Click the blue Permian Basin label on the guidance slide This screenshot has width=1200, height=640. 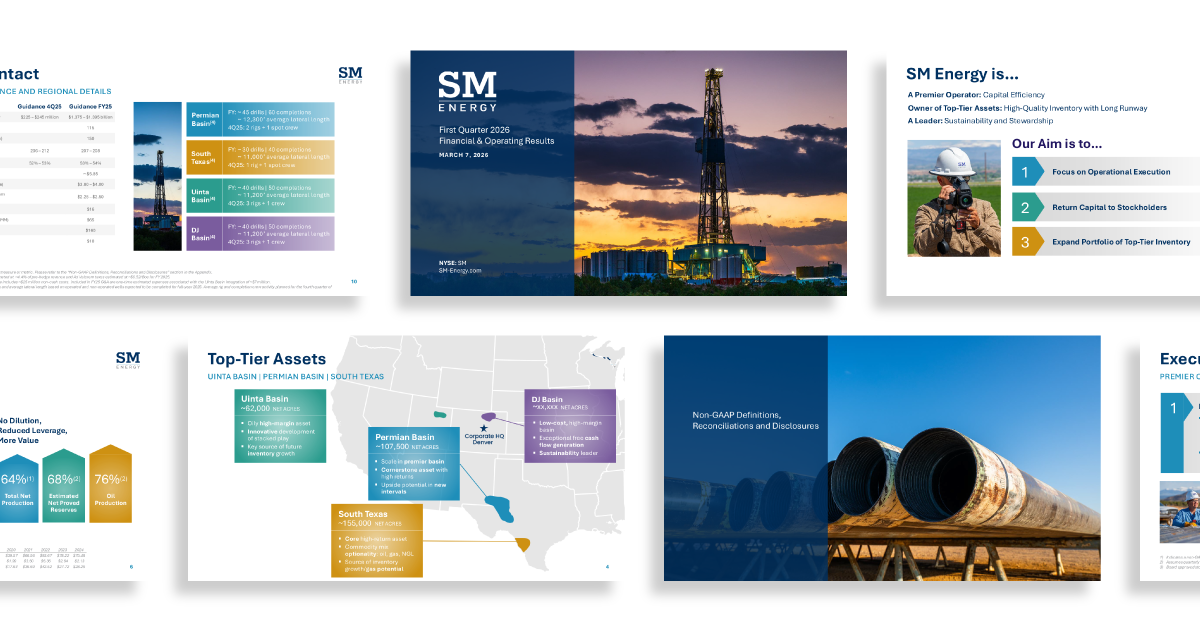point(205,119)
